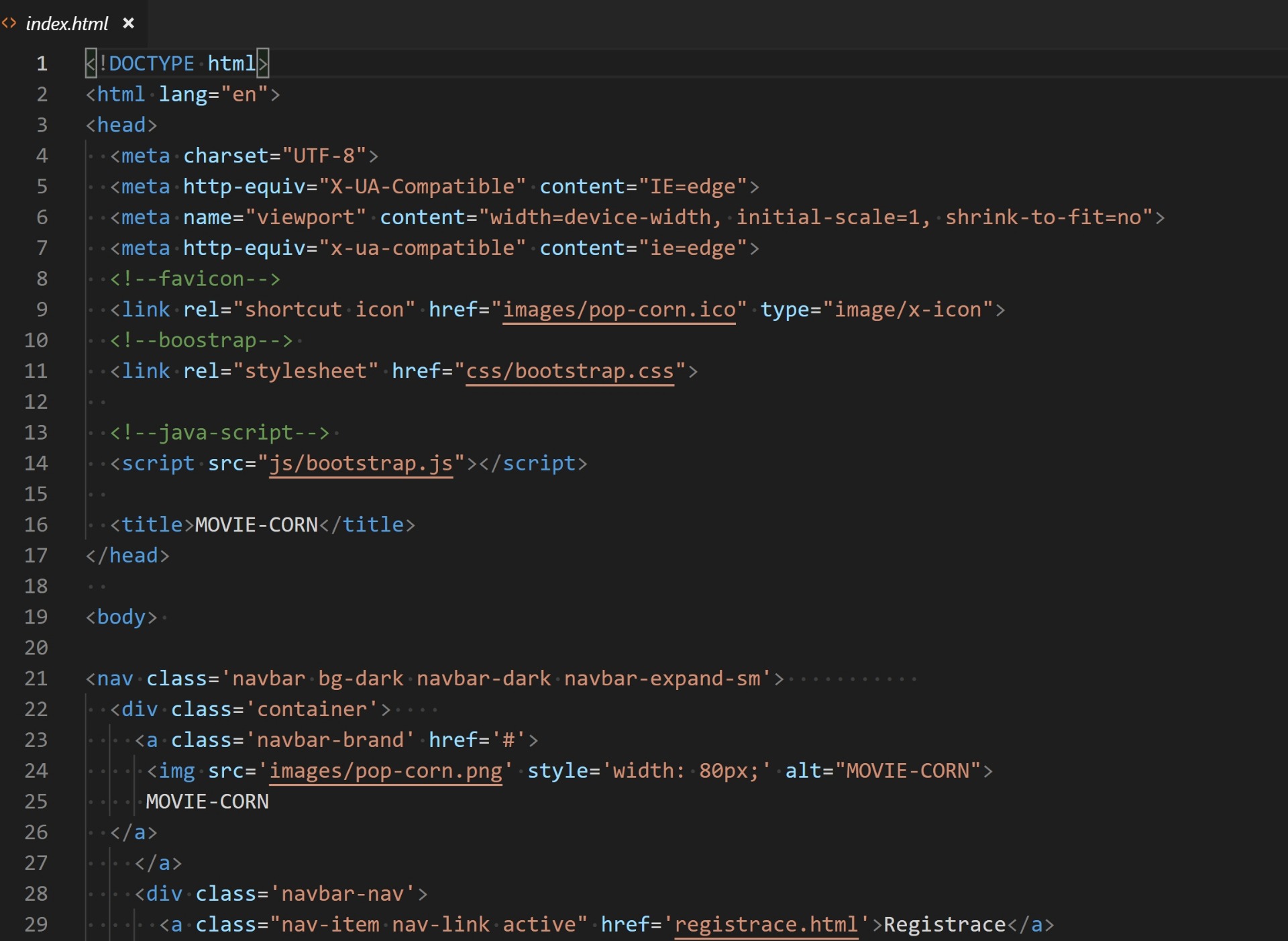This screenshot has height=941, width=1288.
Task: Place cursor in MOVIE-CORN title text
Action: coord(256,525)
